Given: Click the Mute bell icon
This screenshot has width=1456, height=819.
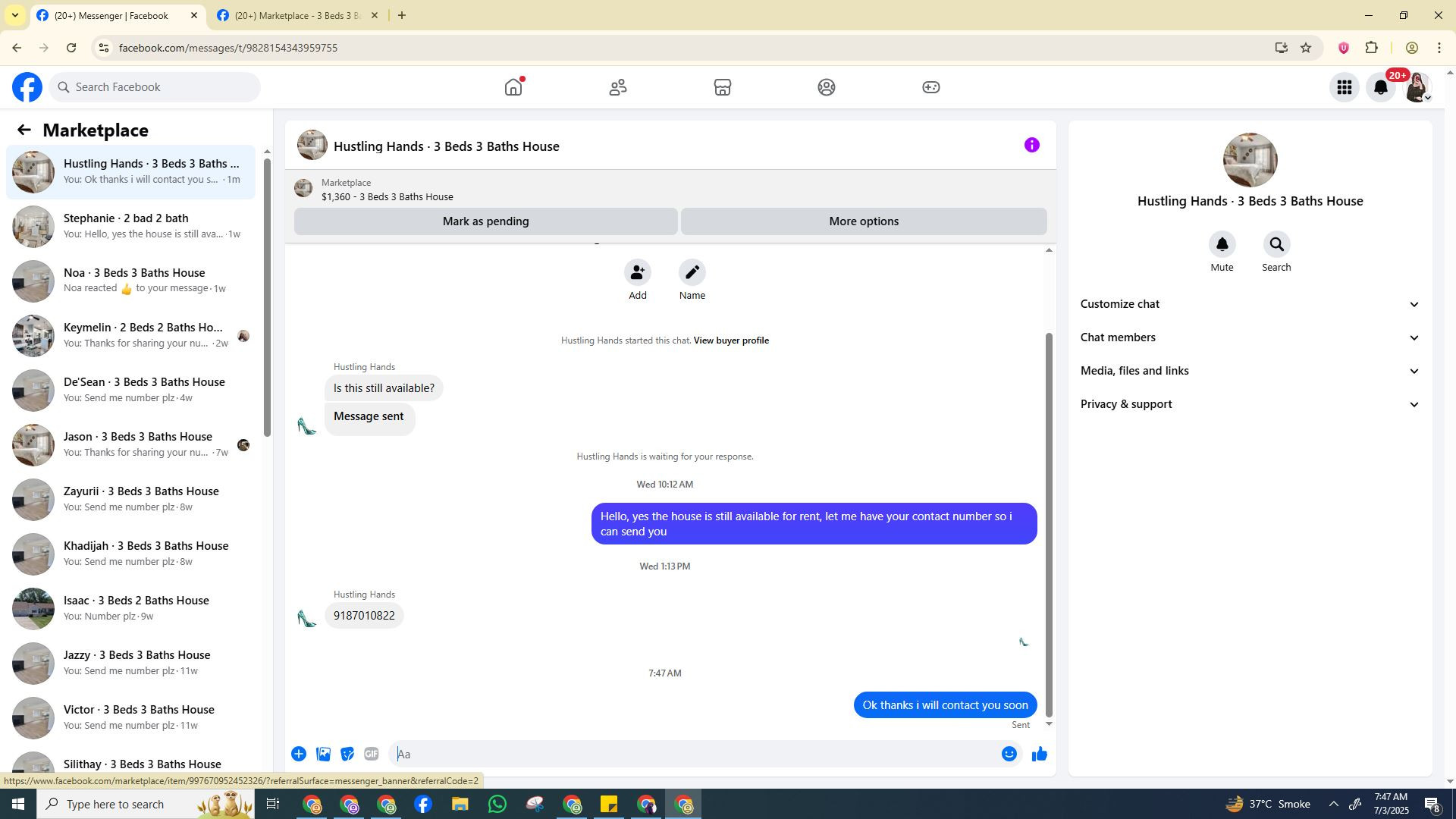Looking at the screenshot, I should 1222,244.
